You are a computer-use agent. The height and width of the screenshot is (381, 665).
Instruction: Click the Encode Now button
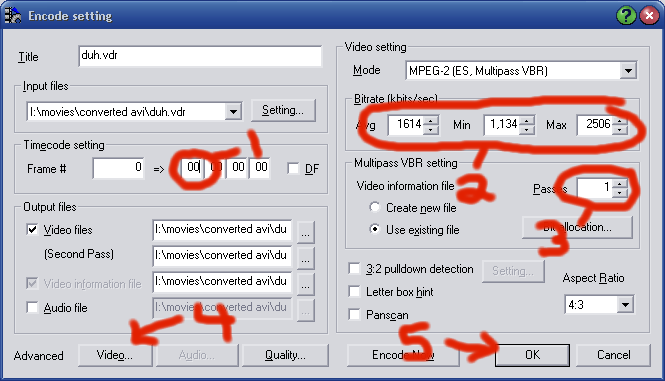(403, 355)
